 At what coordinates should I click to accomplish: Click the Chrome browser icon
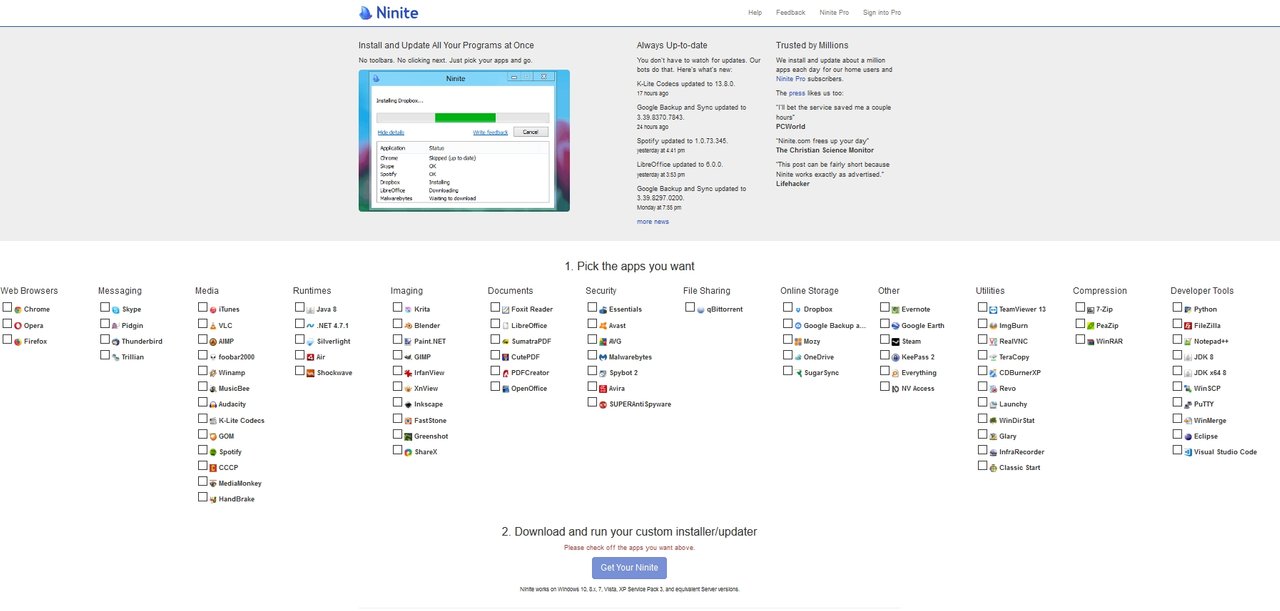(x=18, y=310)
